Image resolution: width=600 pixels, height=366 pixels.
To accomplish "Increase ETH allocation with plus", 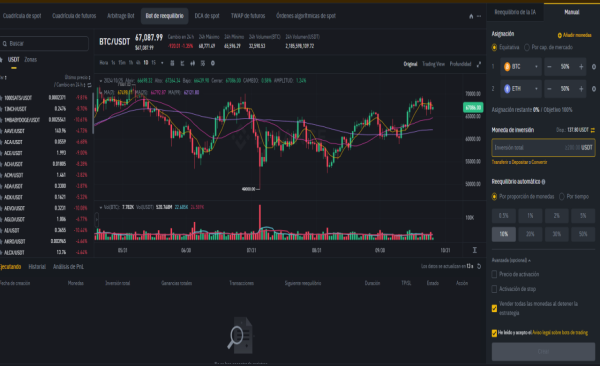I will tap(581, 89).
